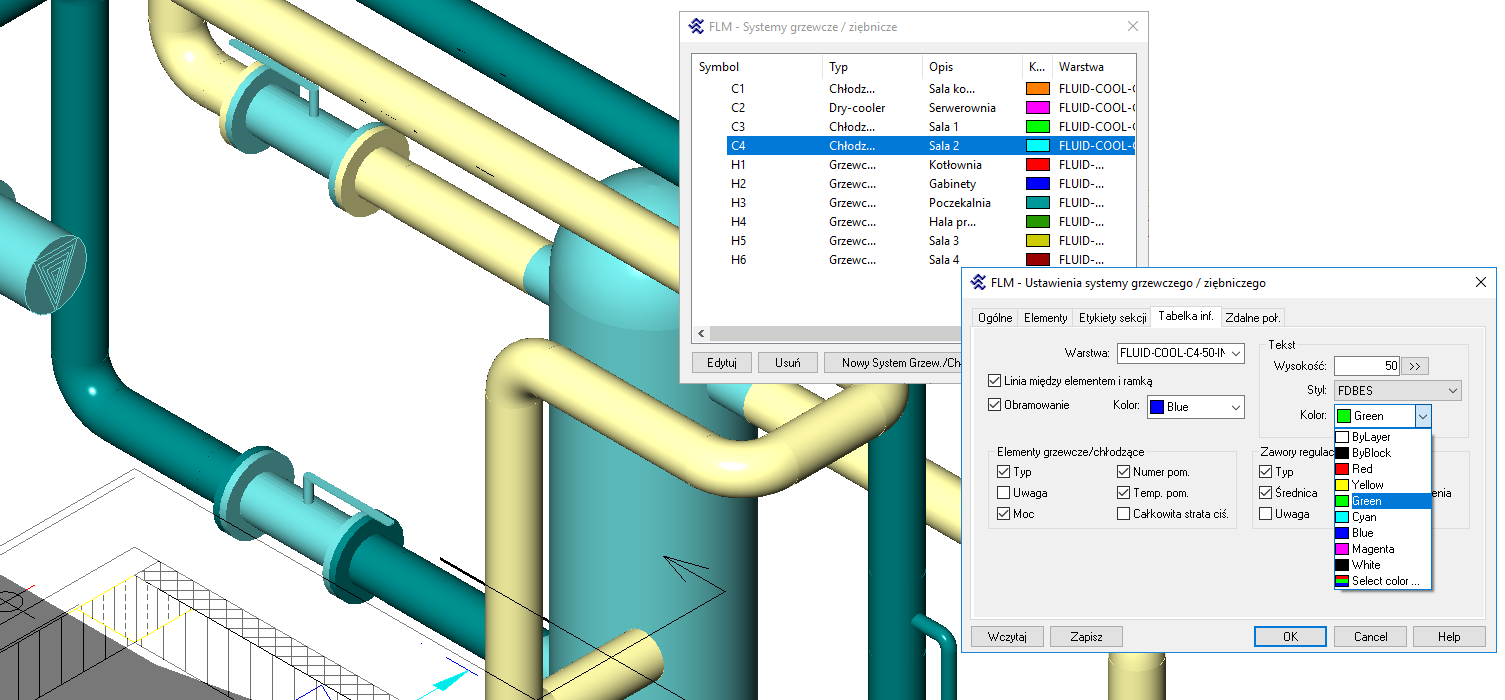Disable the Numer pom. checkbox
The width and height of the screenshot is (1505, 700).
click(1124, 472)
